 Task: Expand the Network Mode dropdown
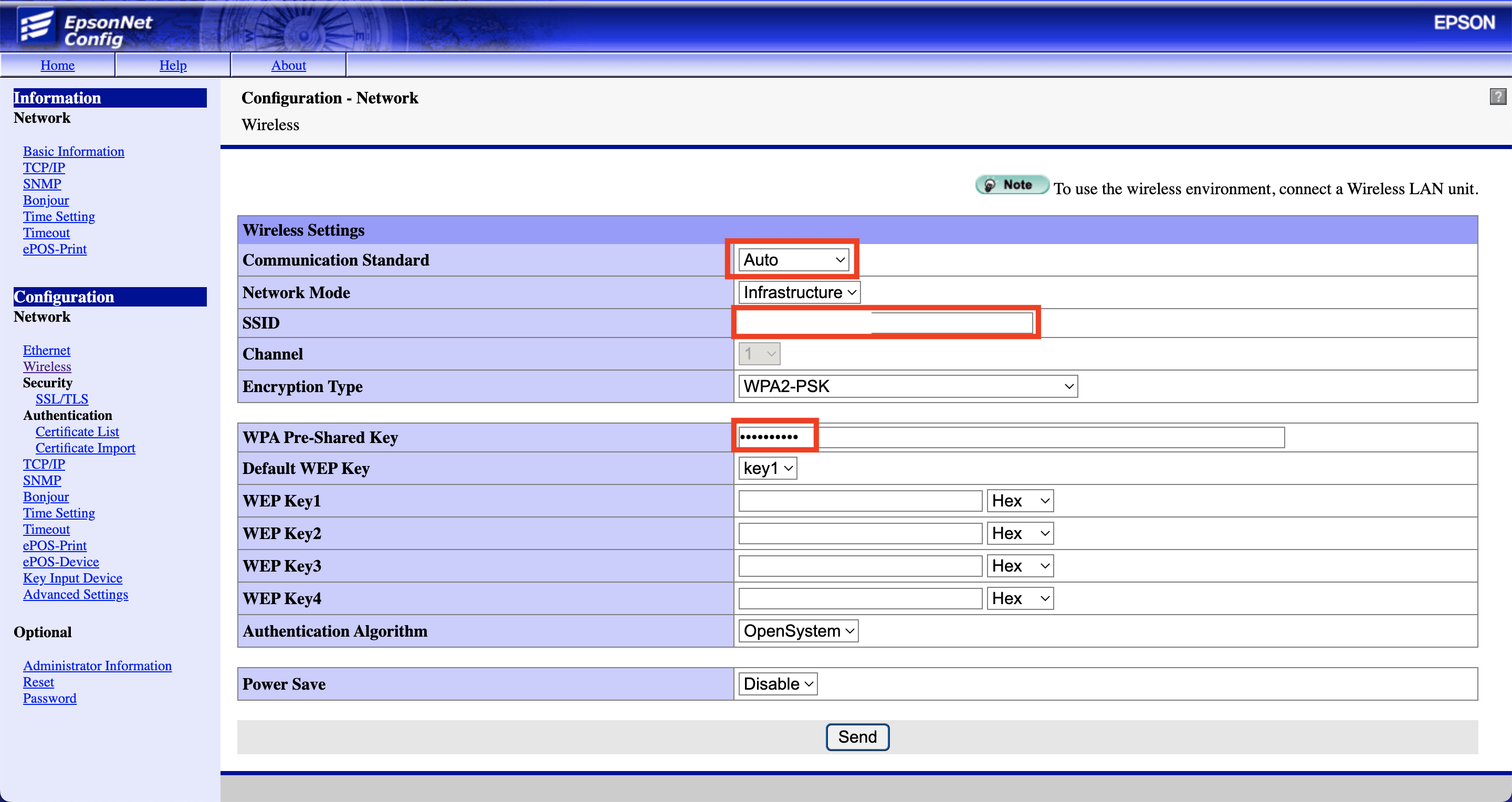tap(799, 292)
